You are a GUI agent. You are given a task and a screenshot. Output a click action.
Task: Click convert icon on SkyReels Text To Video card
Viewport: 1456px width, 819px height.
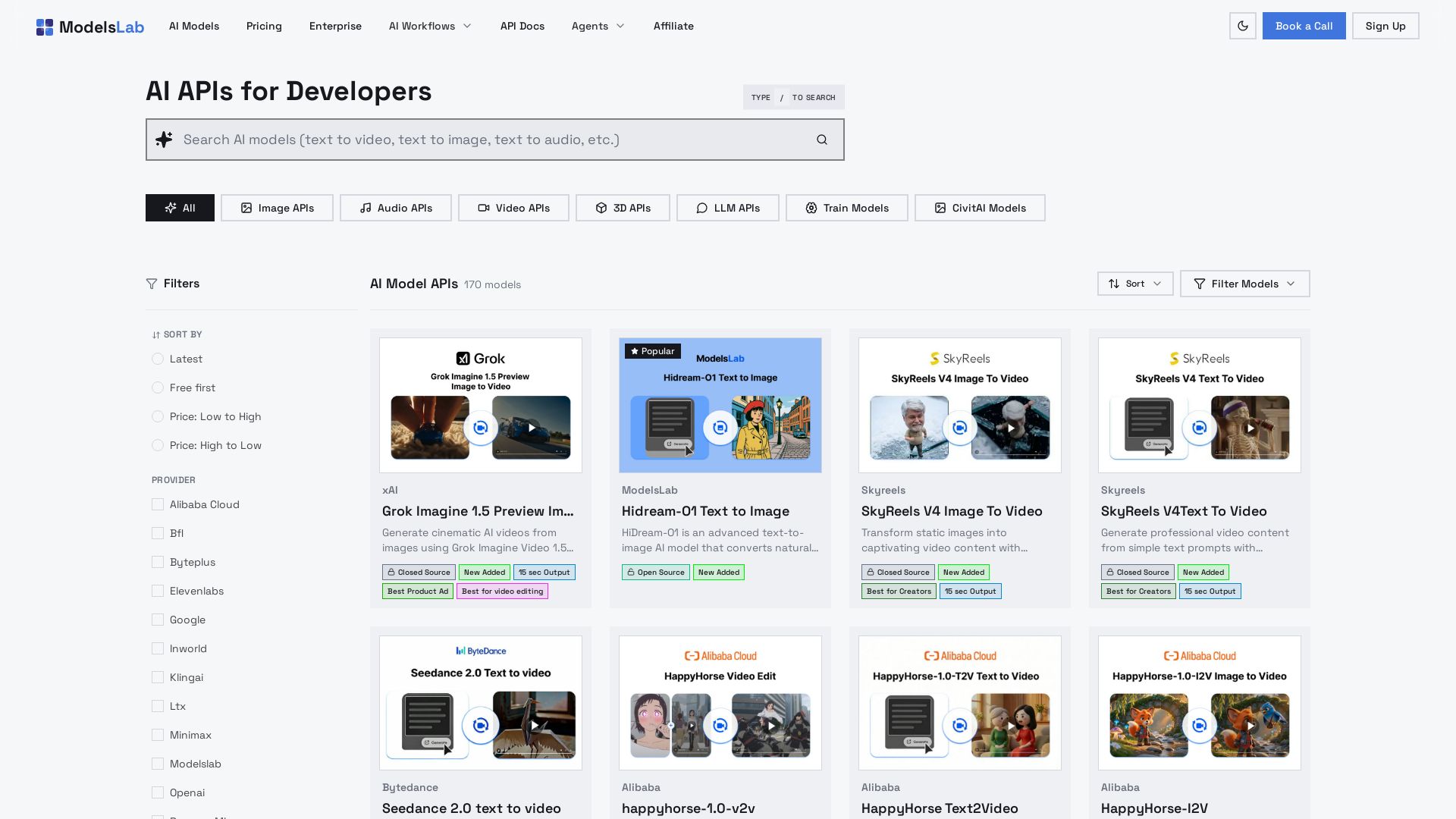[x=1200, y=428]
